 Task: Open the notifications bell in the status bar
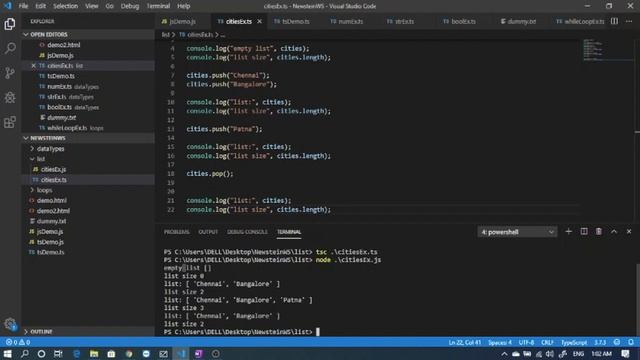(631, 342)
